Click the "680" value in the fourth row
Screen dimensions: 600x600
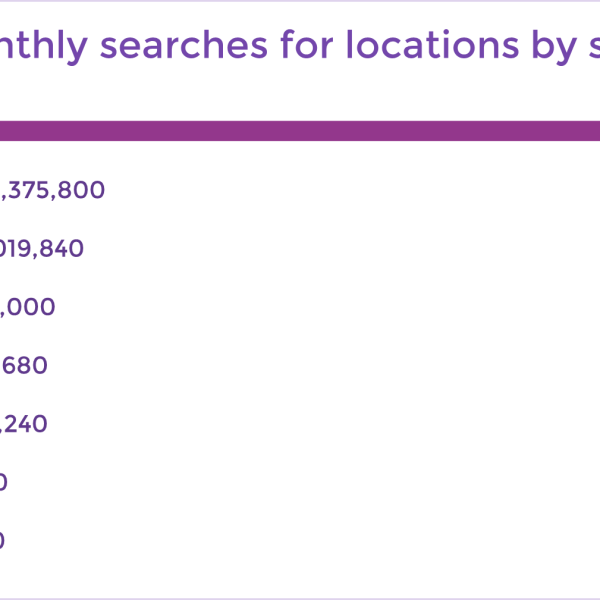coord(25,365)
